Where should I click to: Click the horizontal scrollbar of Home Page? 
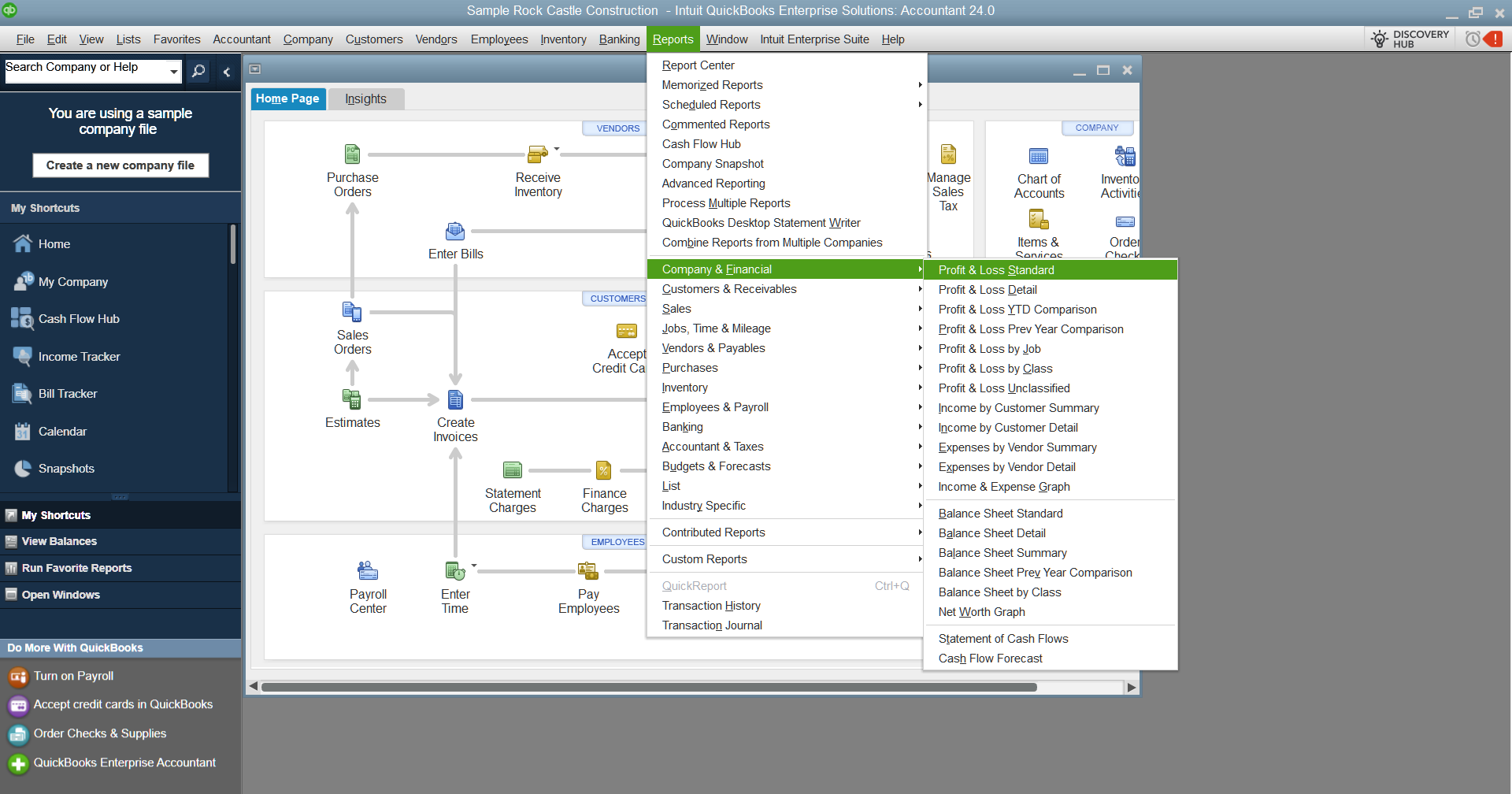(649, 687)
